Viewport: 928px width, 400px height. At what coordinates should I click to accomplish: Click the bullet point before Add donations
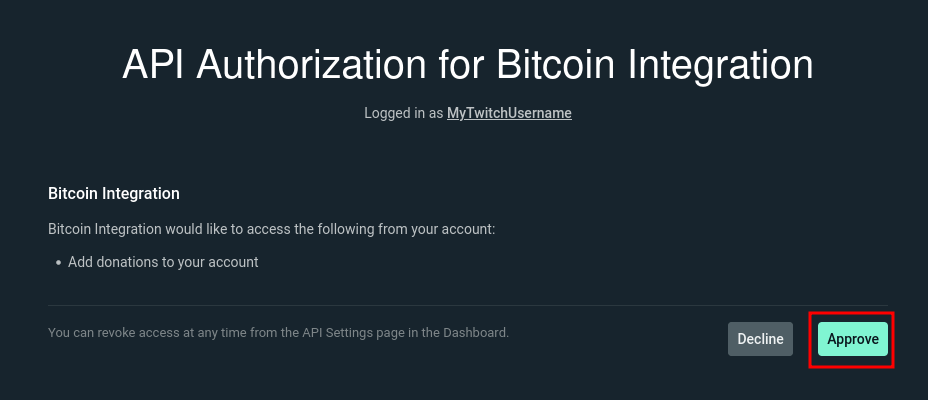[x=58, y=263]
